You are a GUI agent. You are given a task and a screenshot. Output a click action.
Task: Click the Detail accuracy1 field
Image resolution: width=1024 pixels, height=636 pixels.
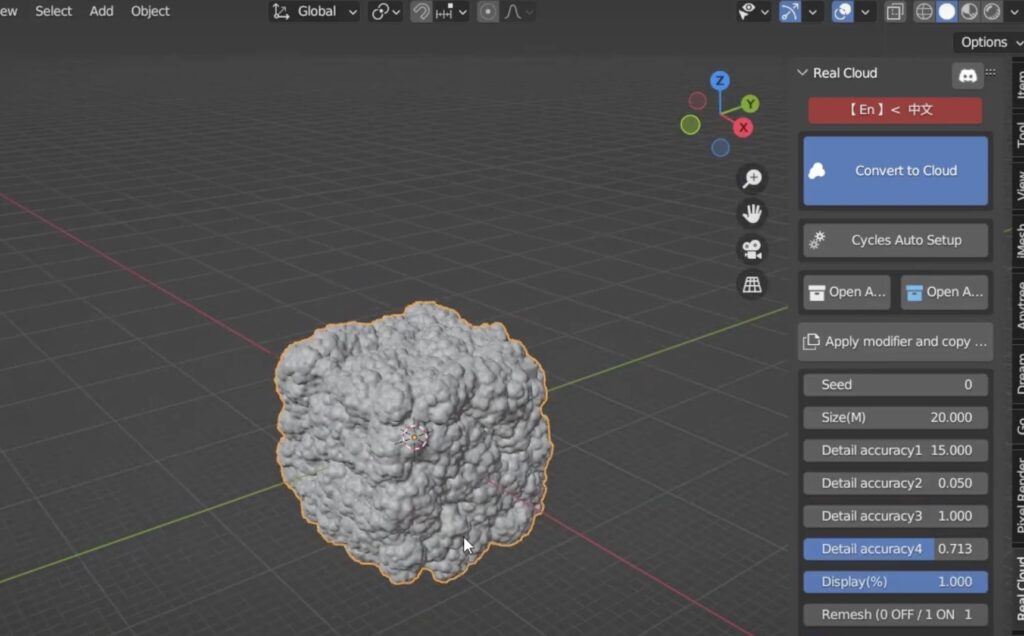click(x=895, y=451)
